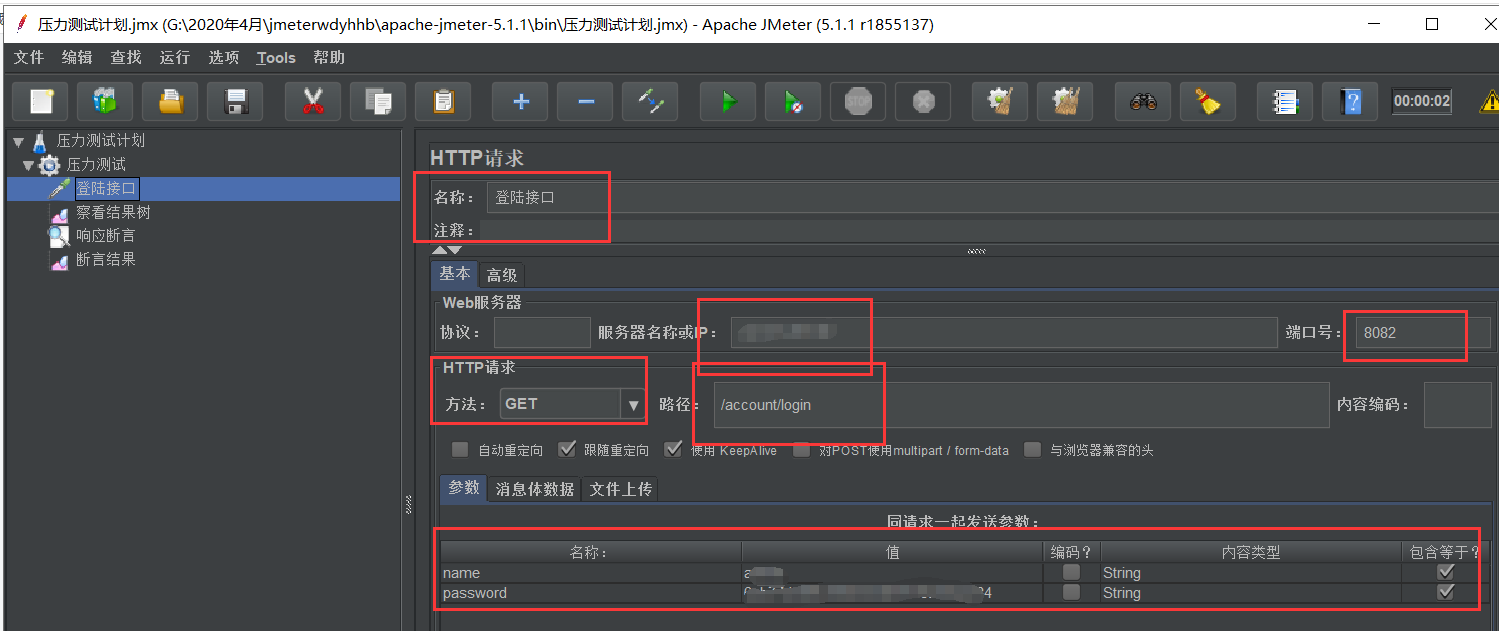Open the 文件 menu
Screen dimensions: 1499x631
(x=29, y=58)
